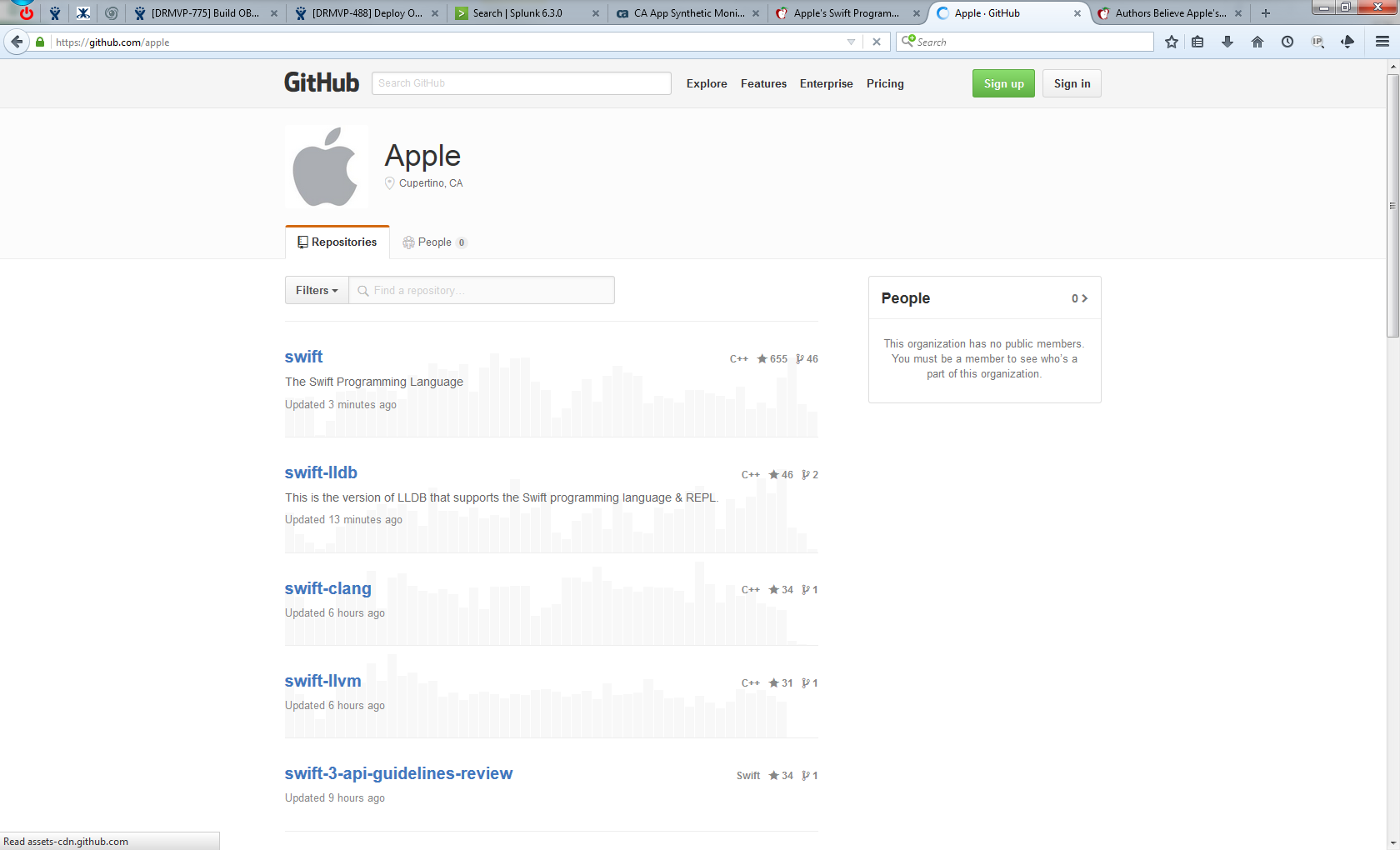Click the green Sign up button

pos(1003,83)
